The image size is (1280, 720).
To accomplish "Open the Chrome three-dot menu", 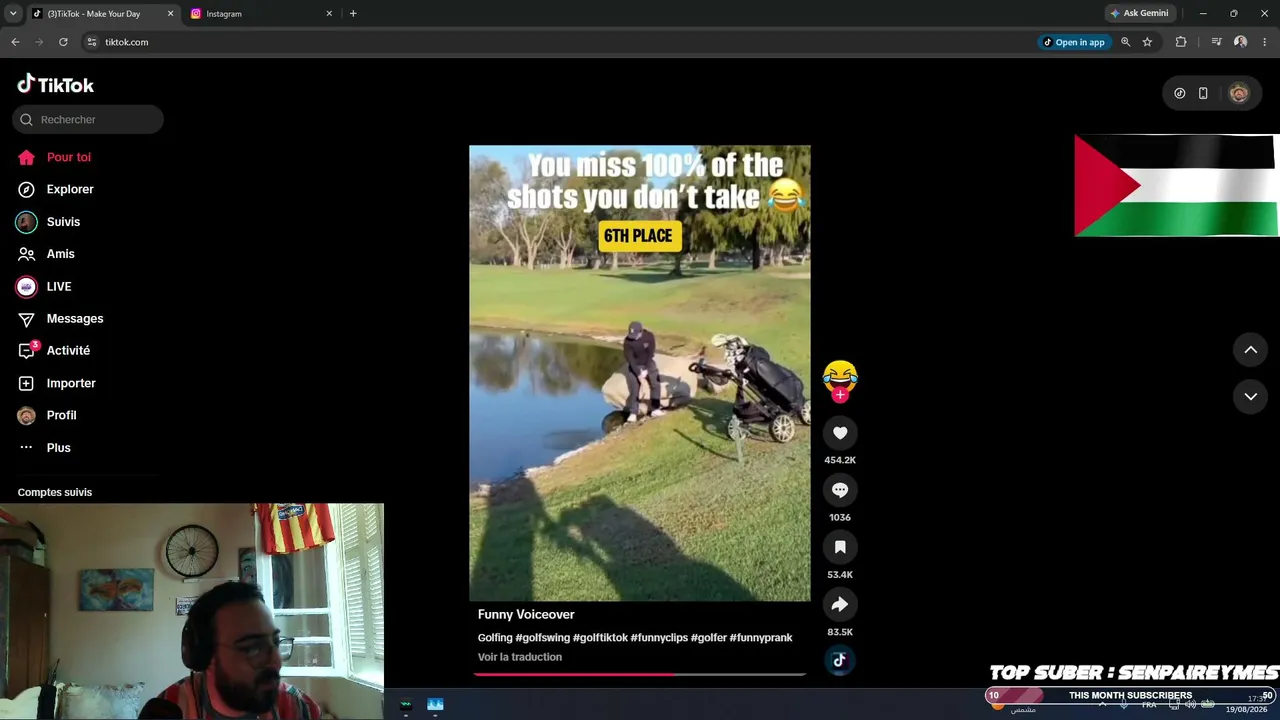I will point(1264,42).
